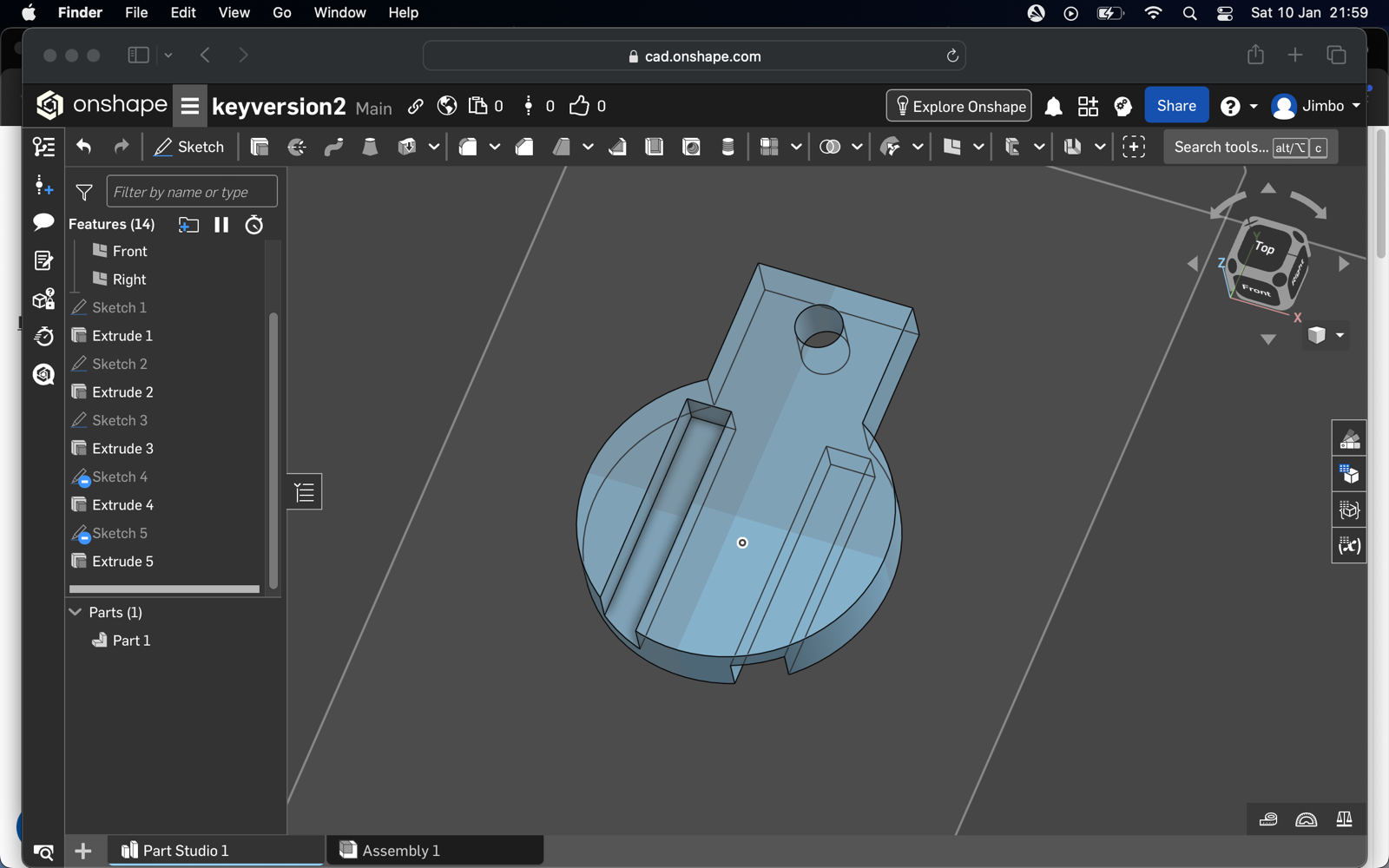
Task: Select the Revolve tool
Action: tap(297, 147)
